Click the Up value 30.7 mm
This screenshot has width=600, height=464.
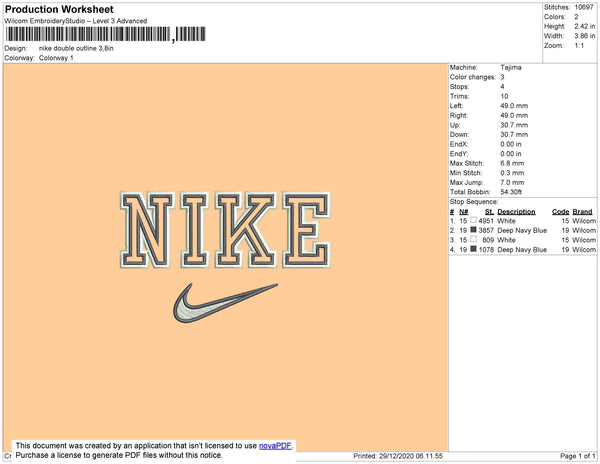514,125
